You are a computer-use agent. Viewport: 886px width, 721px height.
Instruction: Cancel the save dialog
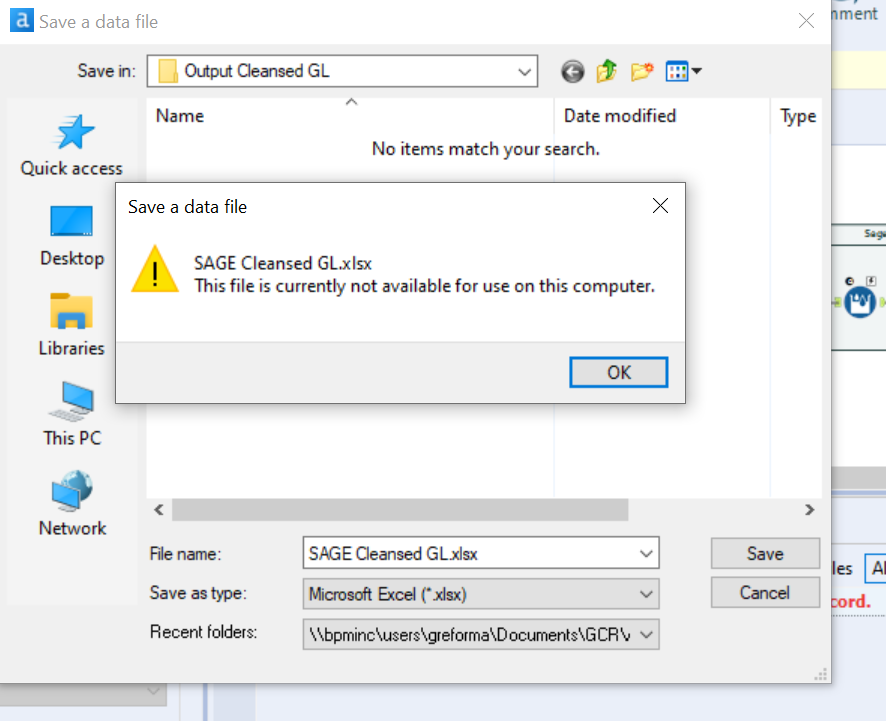pyautogui.click(x=764, y=592)
